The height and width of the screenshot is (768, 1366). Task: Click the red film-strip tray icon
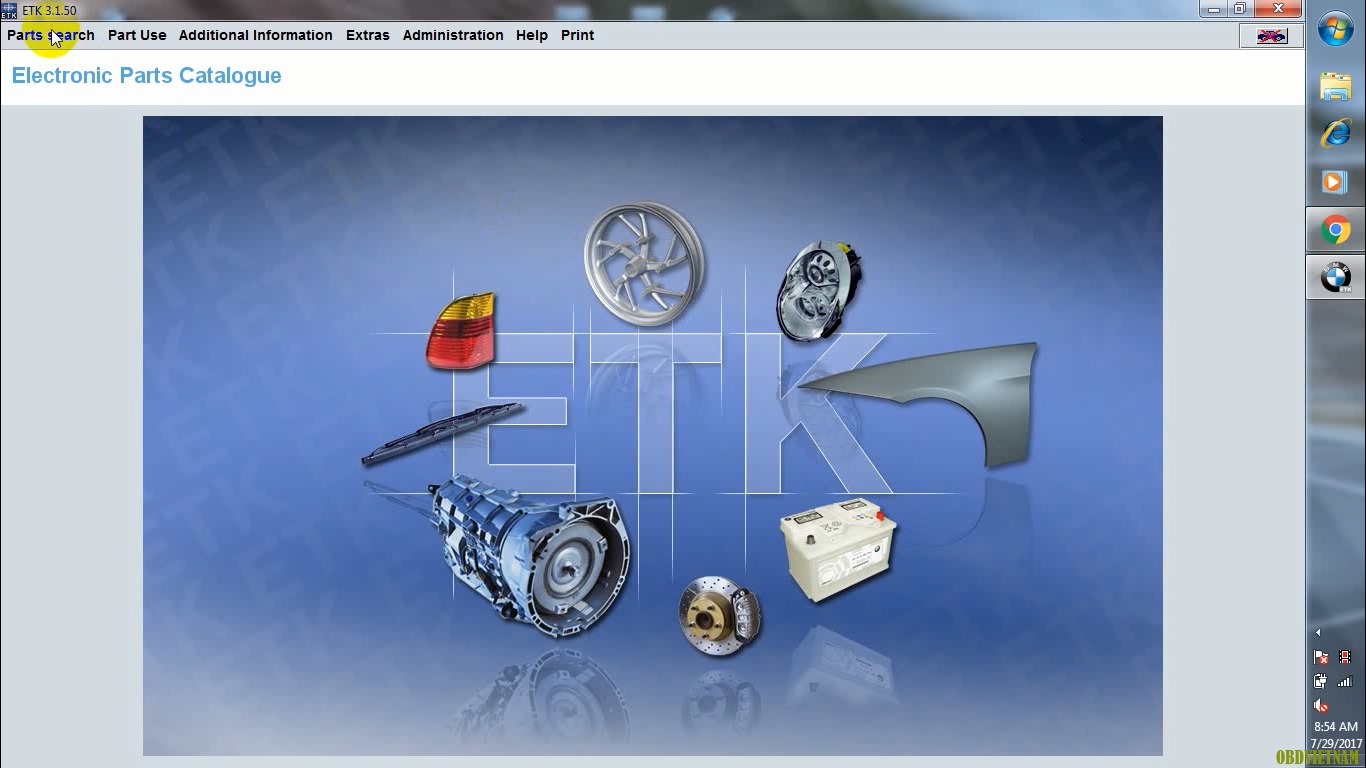point(1345,657)
